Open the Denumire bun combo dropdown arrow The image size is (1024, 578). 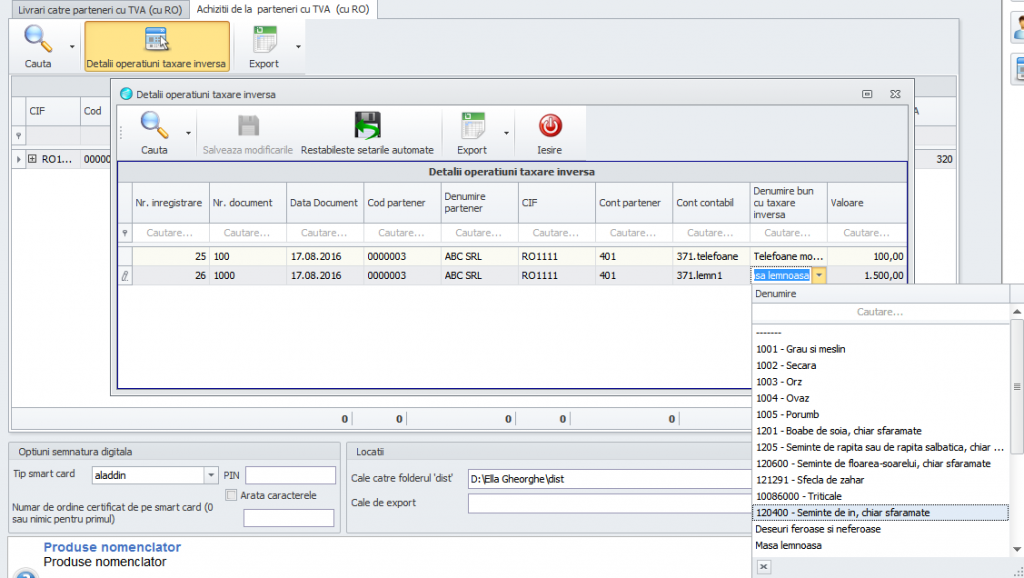click(819, 276)
